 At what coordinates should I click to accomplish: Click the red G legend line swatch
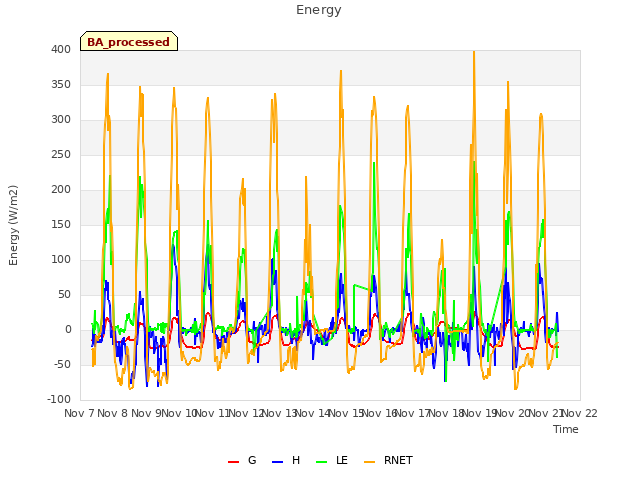click(233, 462)
